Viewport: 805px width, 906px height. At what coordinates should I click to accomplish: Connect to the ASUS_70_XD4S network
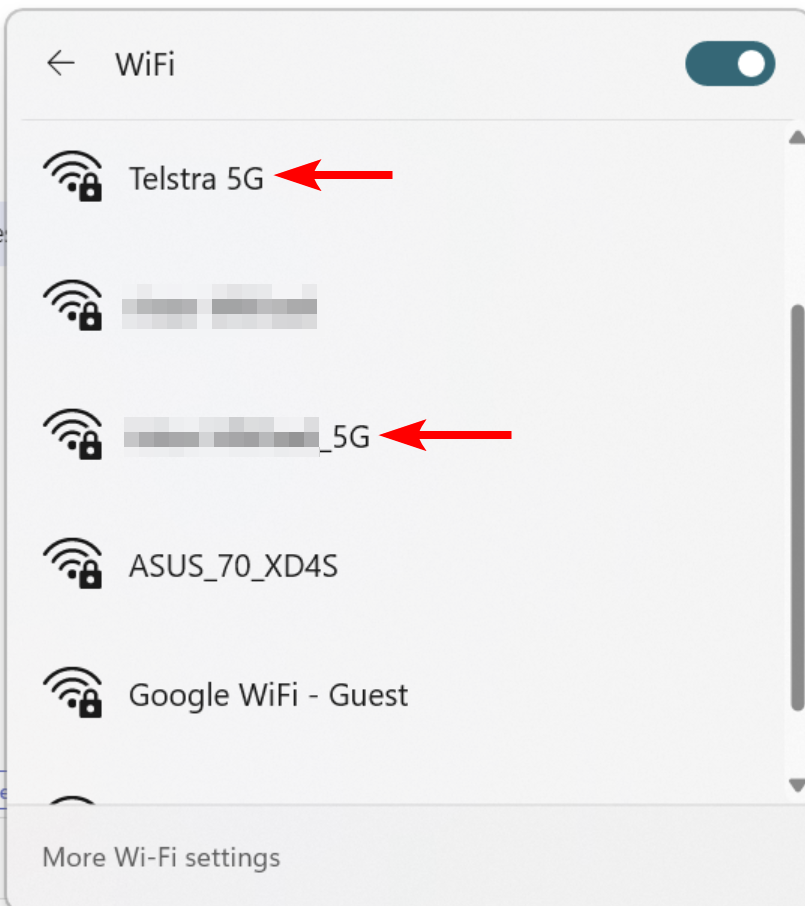point(233,566)
